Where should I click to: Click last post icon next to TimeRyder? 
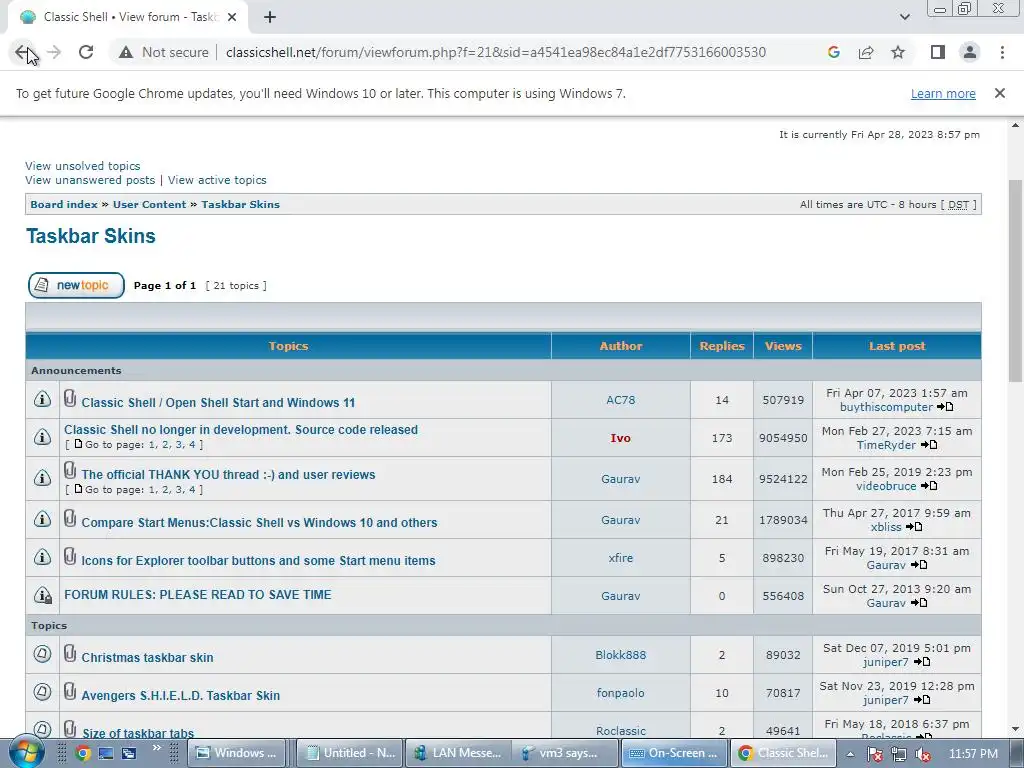pyautogui.click(x=929, y=445)
